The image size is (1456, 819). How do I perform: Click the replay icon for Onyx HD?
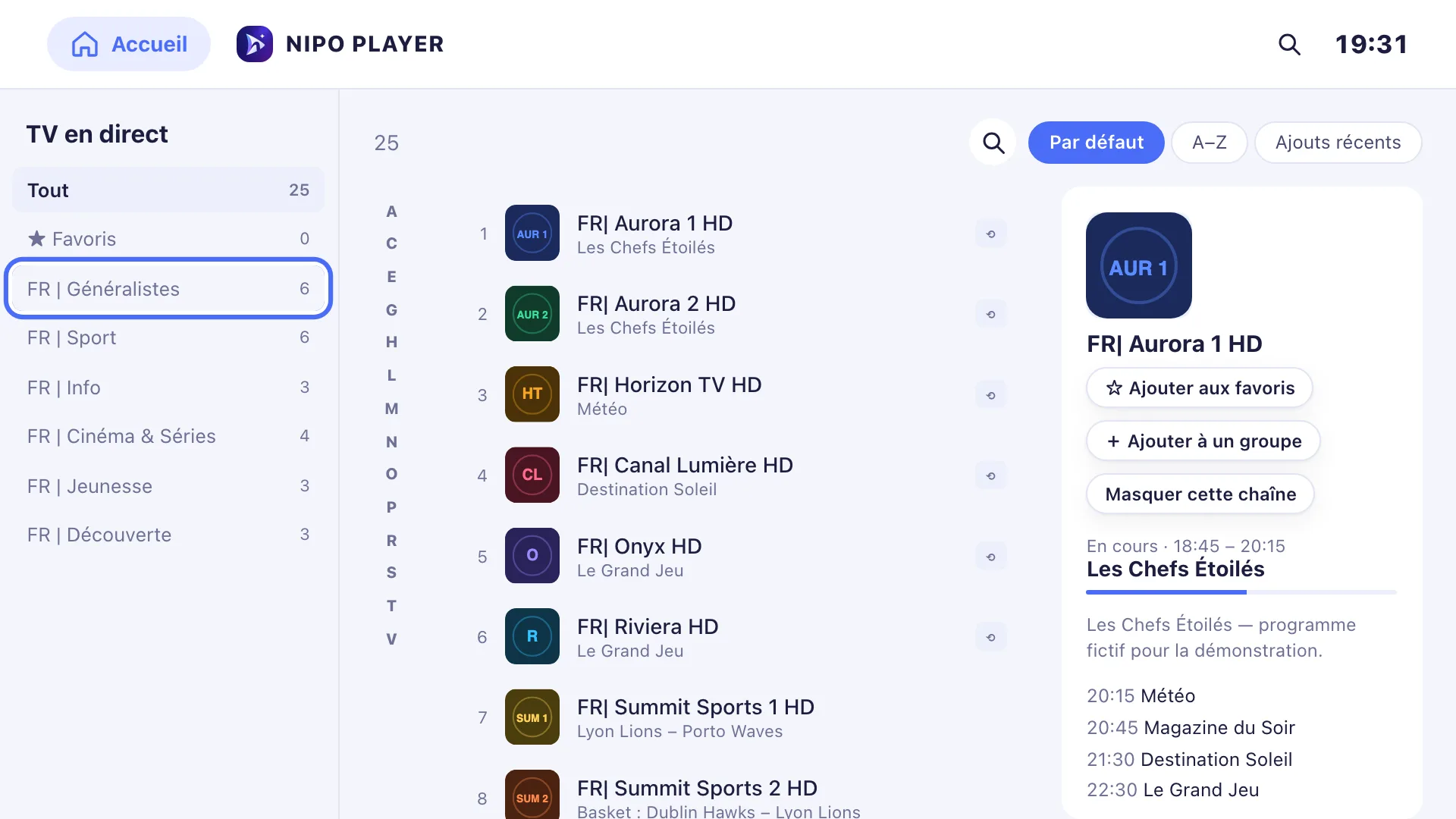(x=990, y=557)
